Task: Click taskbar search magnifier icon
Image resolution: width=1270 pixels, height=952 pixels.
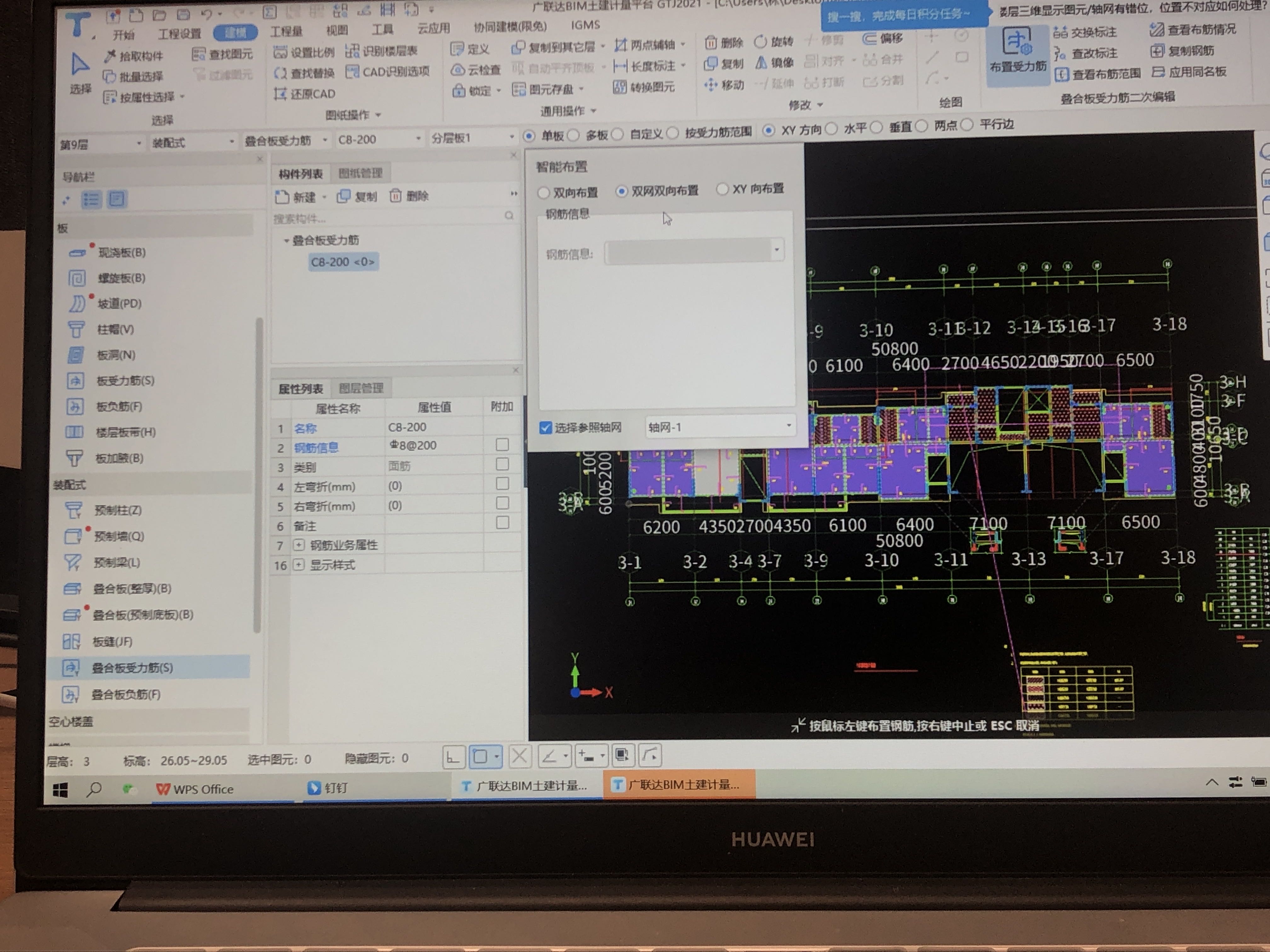Action: click(x=94, y=790)
